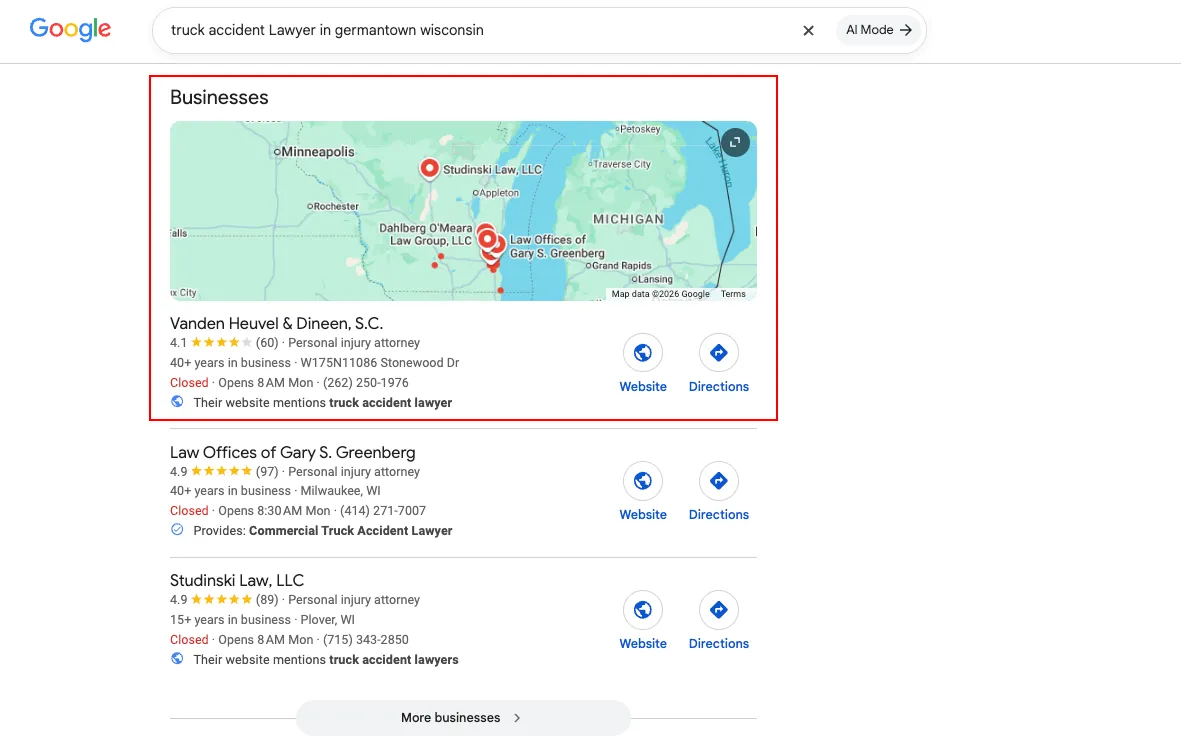This screenshot has height=742, width=1181.
Task: Click the 4.1 star rating with 60 reviews
Action: coord(224,343)
